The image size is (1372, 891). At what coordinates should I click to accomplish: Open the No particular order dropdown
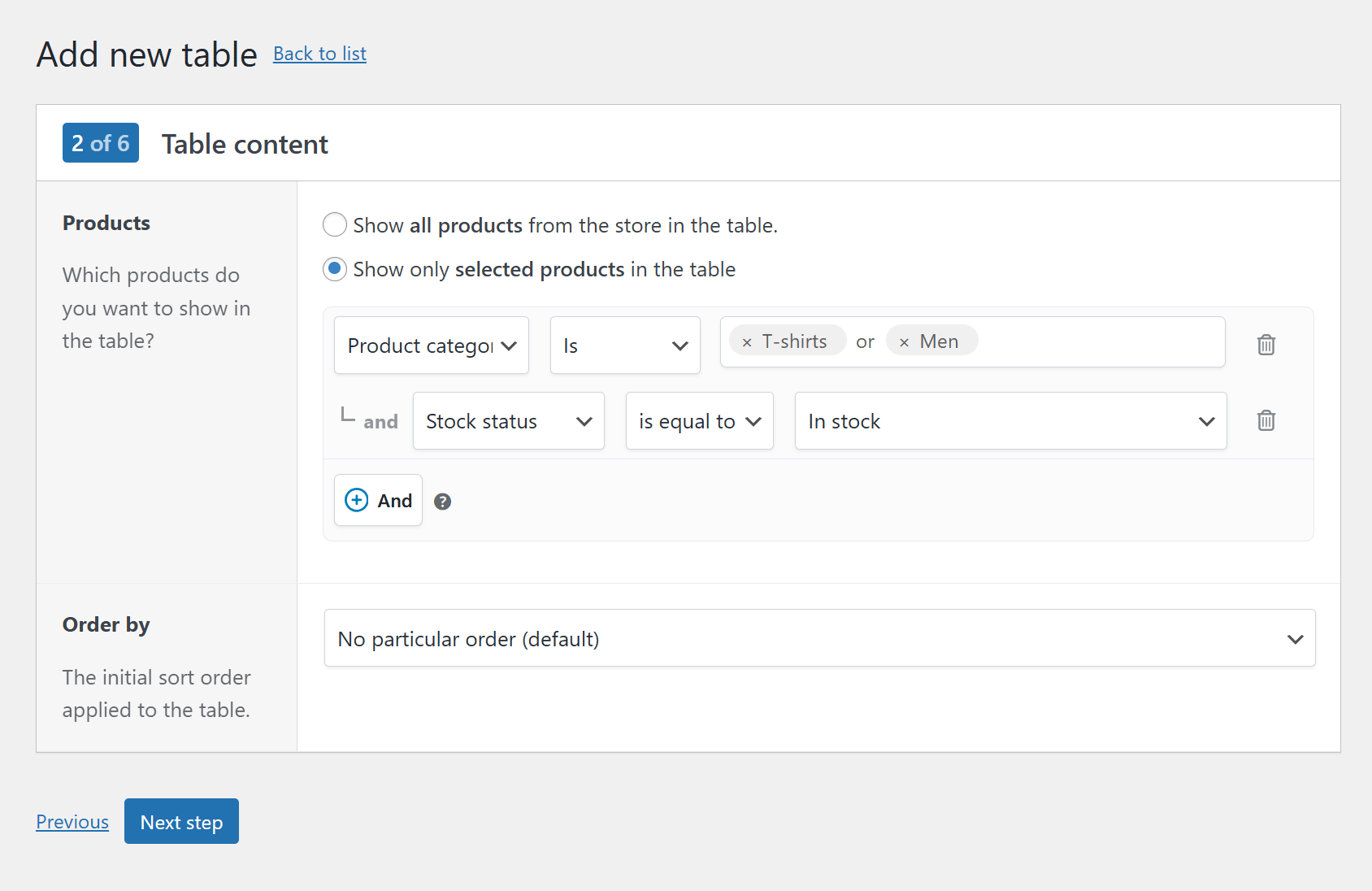[x=819, y=639]
